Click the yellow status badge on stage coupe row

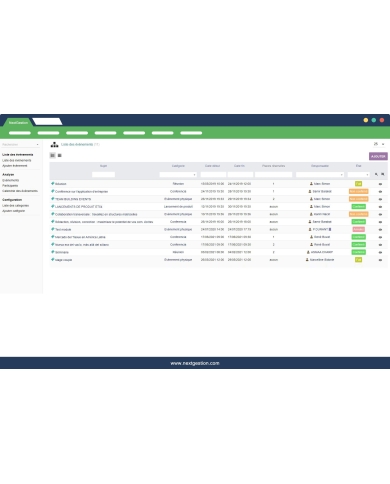pyautogui.click(x=358, y=260)
